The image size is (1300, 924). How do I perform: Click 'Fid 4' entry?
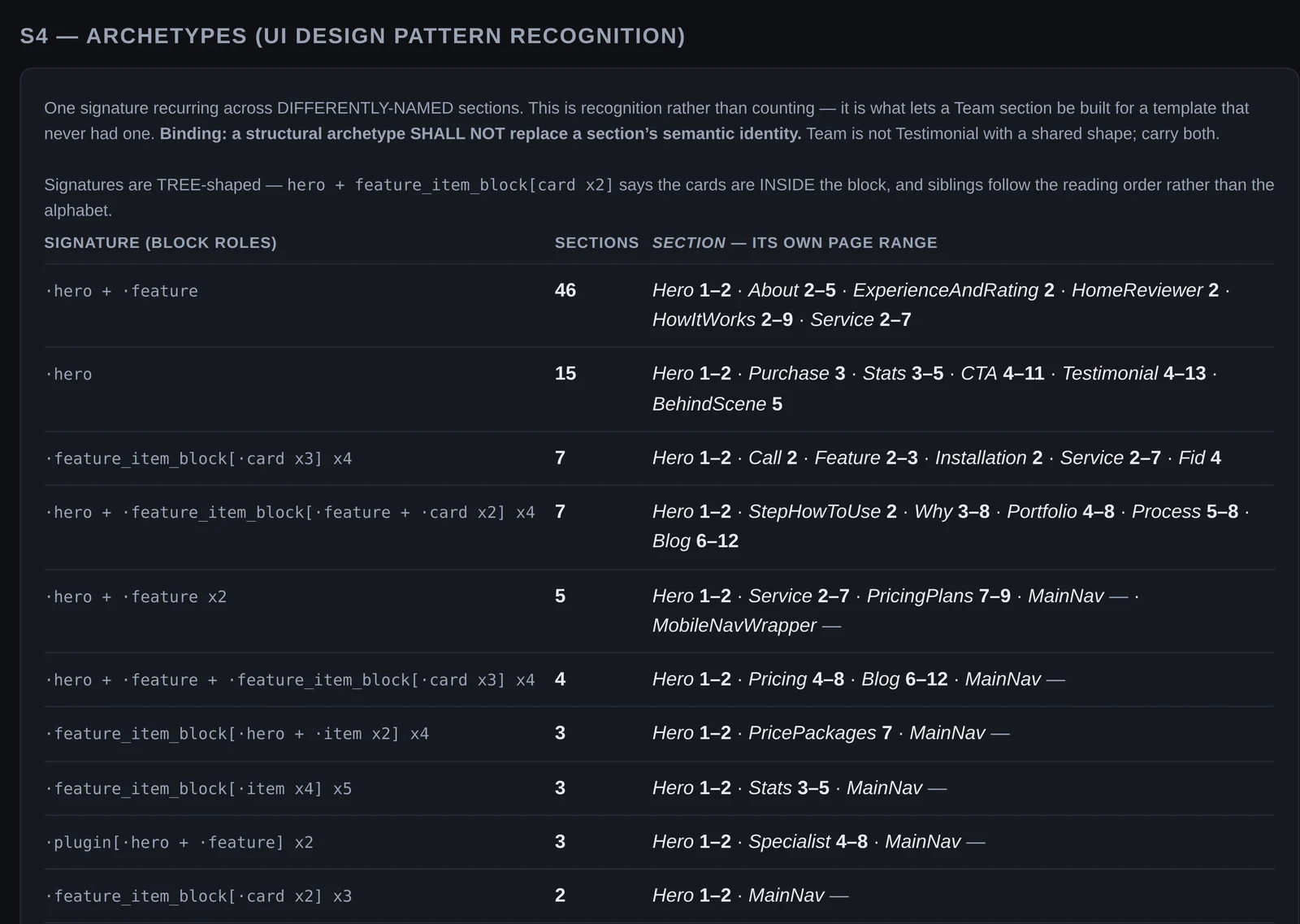[1199, 458]
